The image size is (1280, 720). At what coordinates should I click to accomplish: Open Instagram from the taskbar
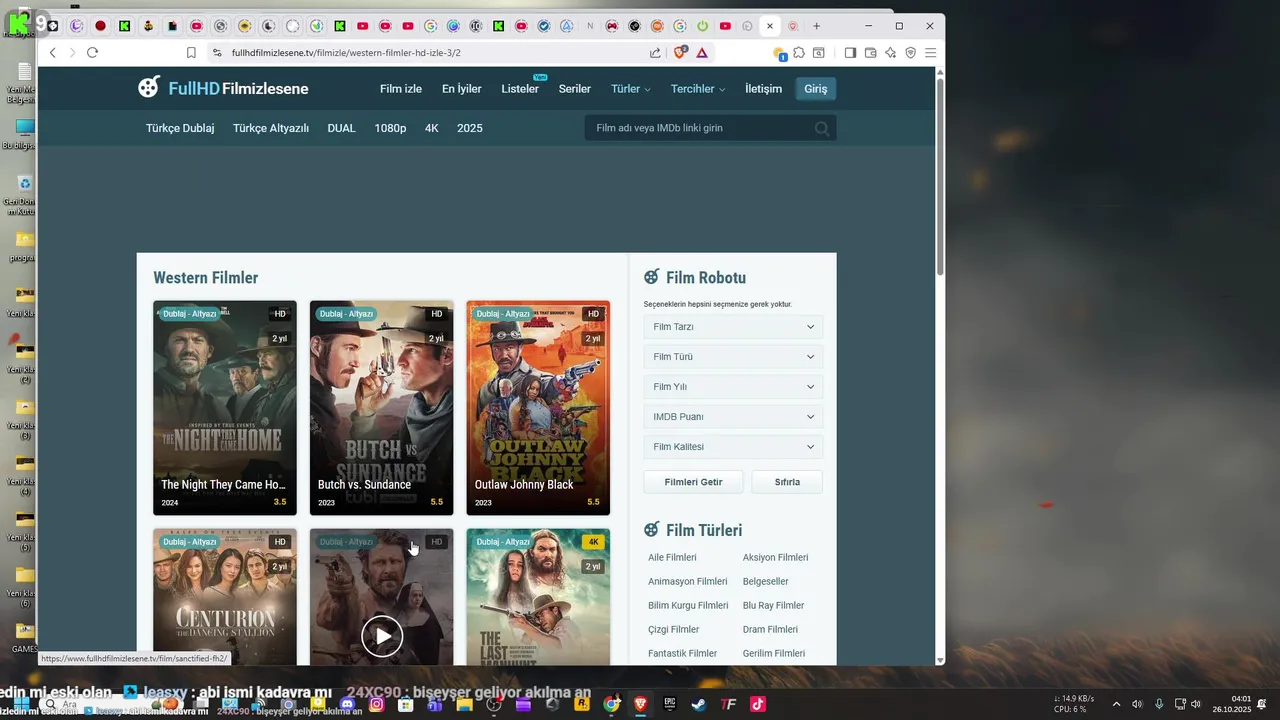tap(377, 704)
